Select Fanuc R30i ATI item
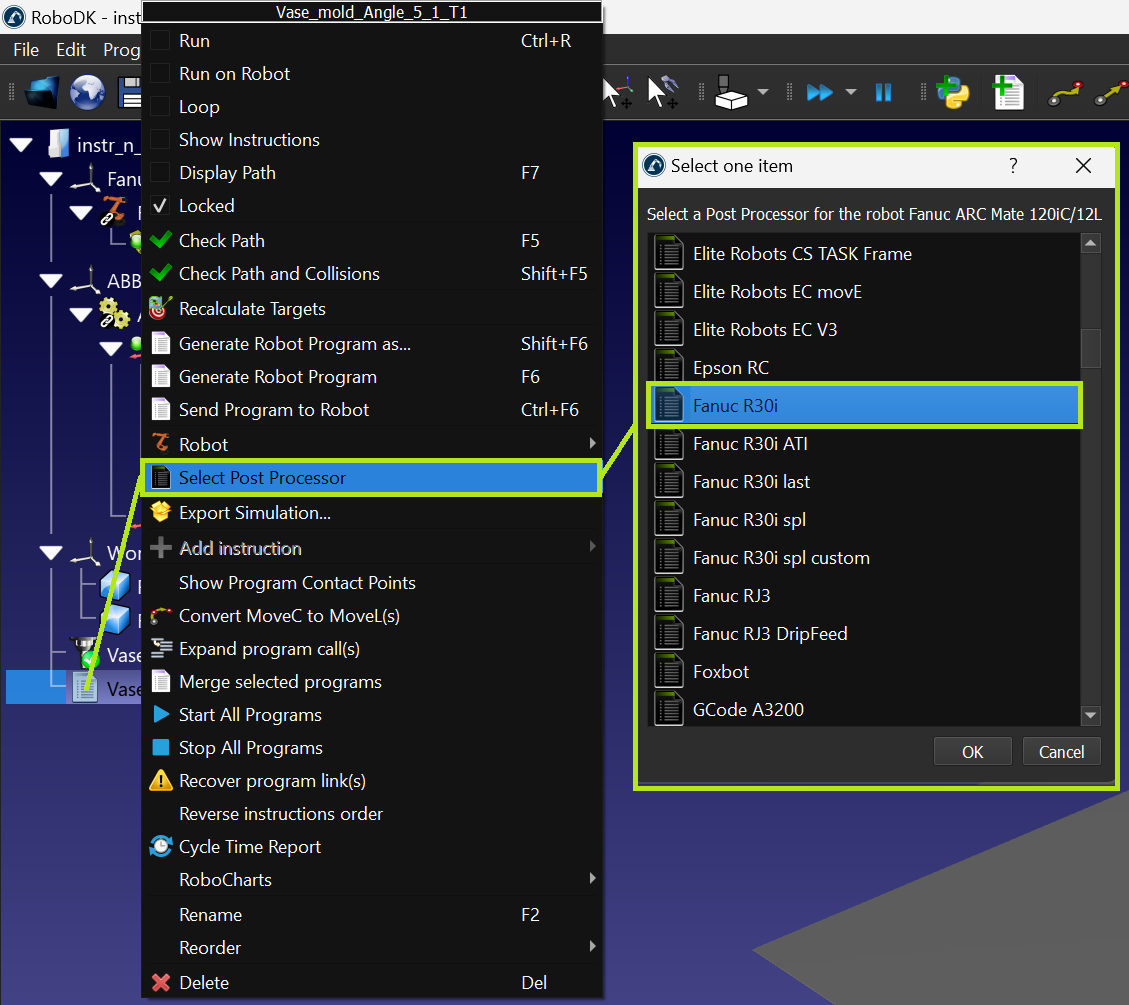The image size is (1129, 1005). [x=864, y=444]
